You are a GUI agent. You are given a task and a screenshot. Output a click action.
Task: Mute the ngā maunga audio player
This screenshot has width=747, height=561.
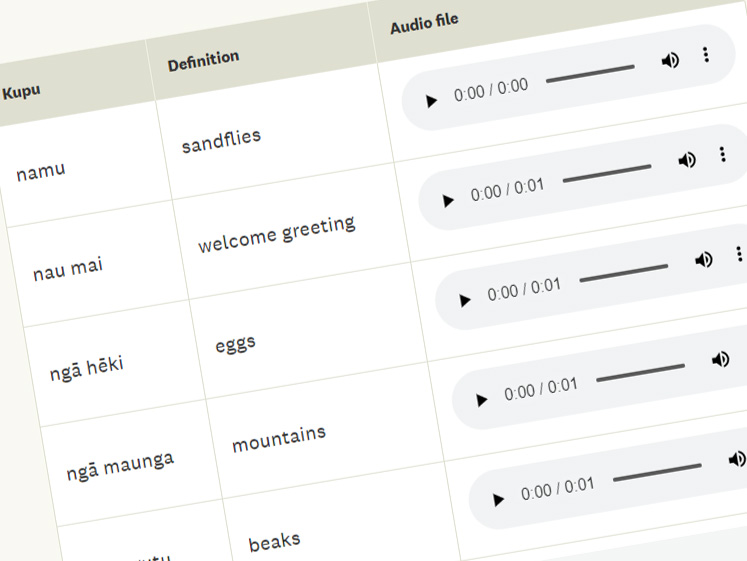coord(720,359)
